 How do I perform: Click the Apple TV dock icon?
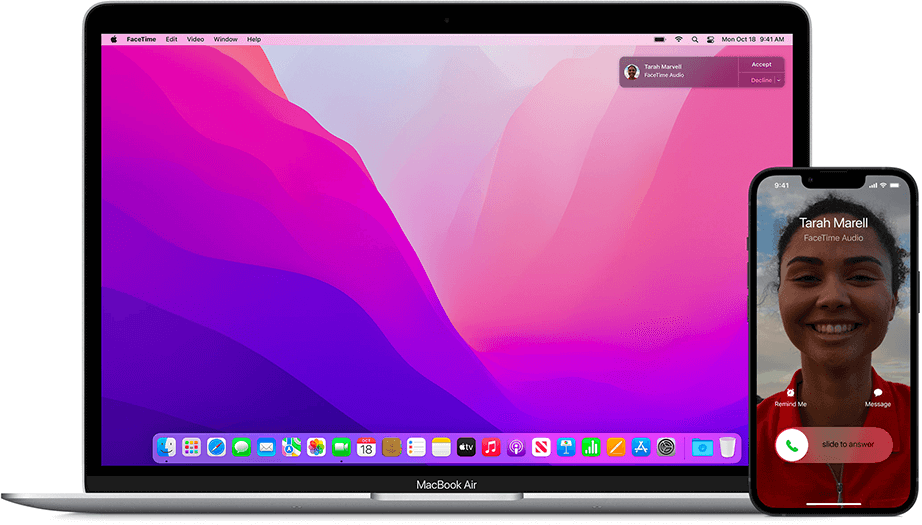466,447
